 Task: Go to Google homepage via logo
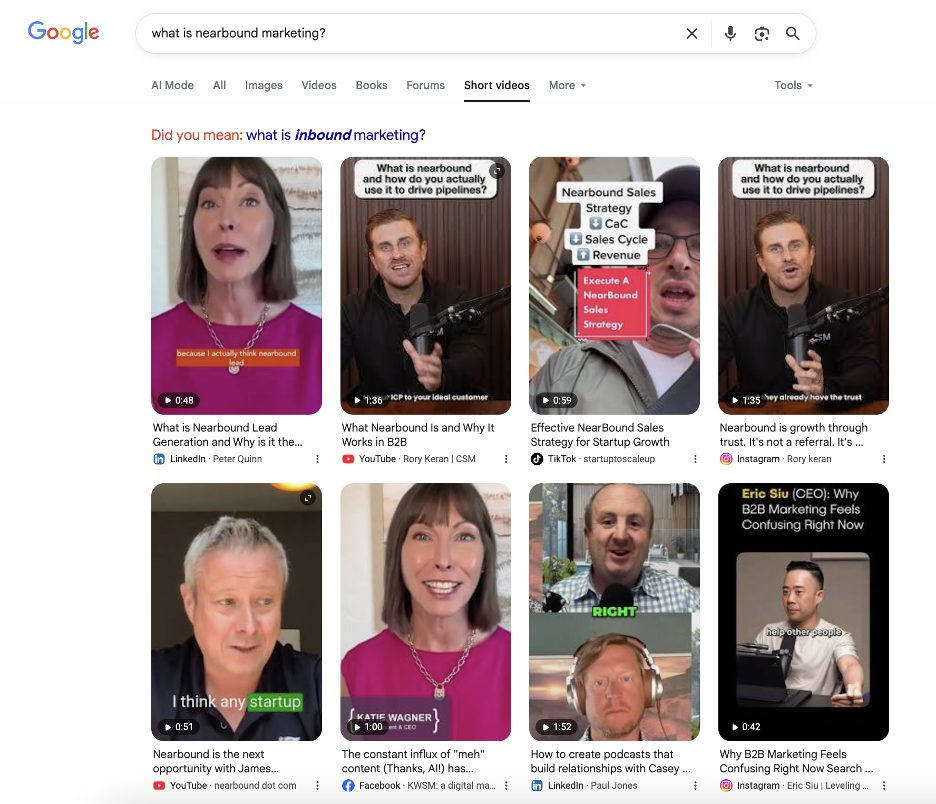pyautogui.click(x=64, y=32)
